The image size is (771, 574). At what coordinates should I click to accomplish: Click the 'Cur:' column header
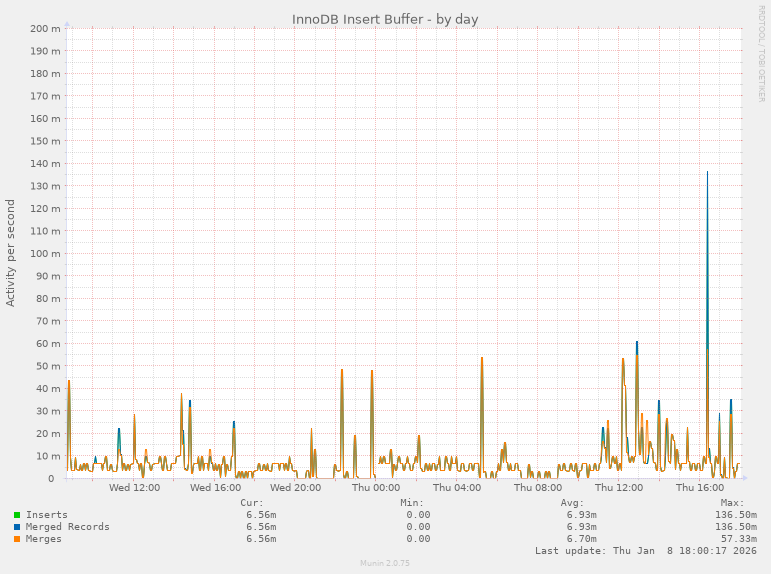(252, 503)
